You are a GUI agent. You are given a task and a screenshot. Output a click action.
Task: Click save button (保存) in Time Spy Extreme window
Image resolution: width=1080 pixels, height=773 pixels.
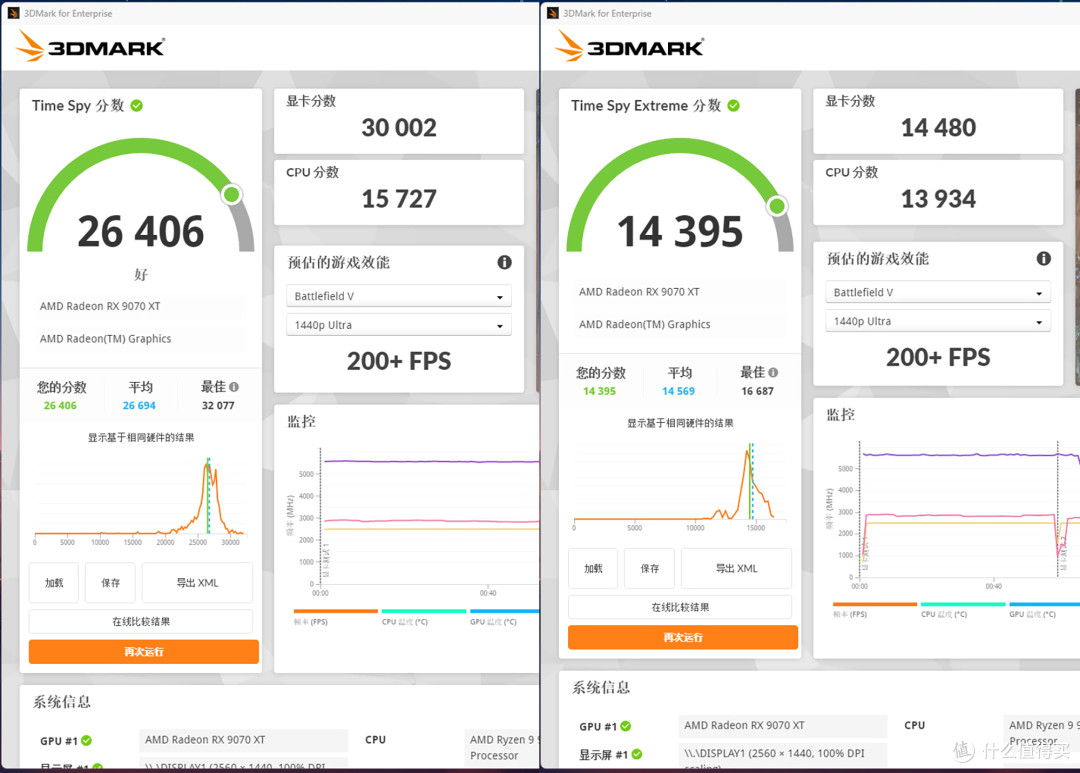[x=650, y=568]
